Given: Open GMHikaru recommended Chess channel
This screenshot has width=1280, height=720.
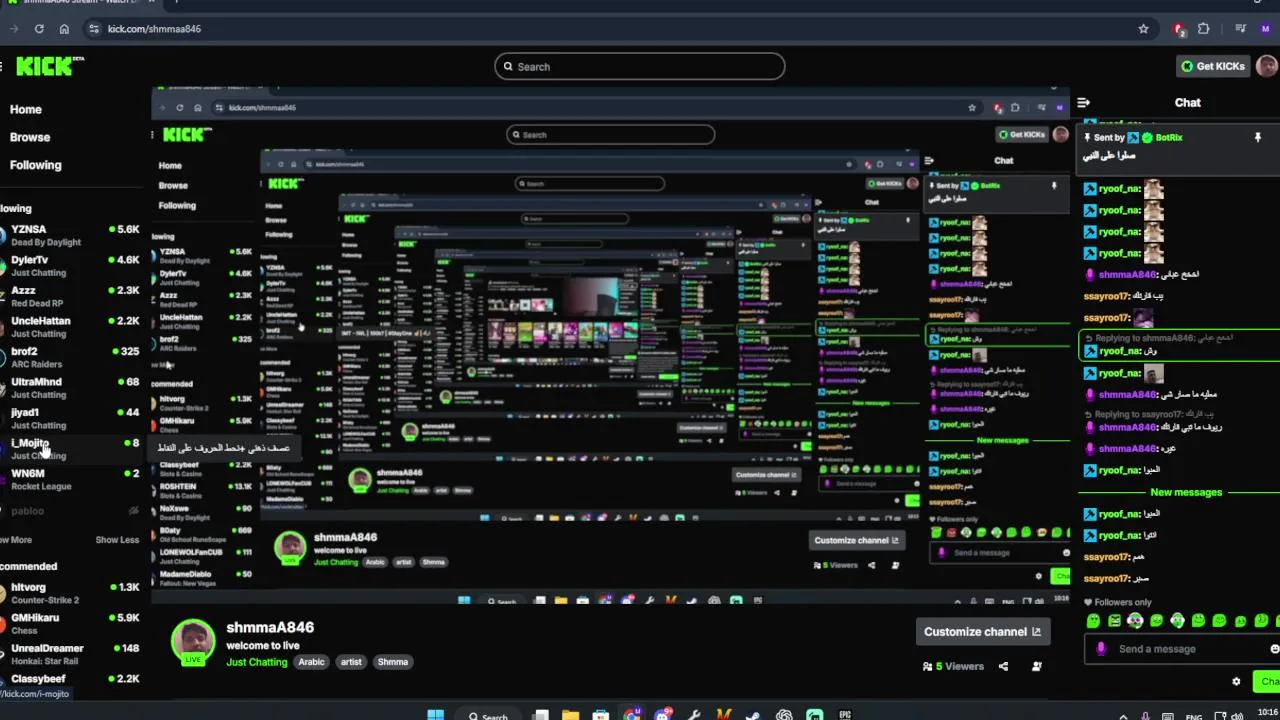Looking at the screenshot, I should [70, 624].
